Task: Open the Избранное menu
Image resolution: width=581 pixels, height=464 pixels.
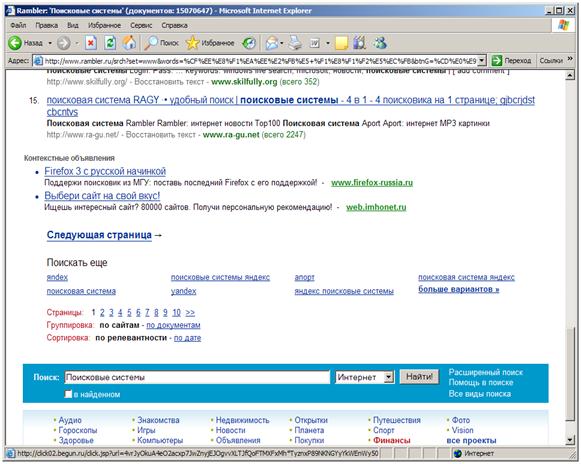Action: (104, 25)
